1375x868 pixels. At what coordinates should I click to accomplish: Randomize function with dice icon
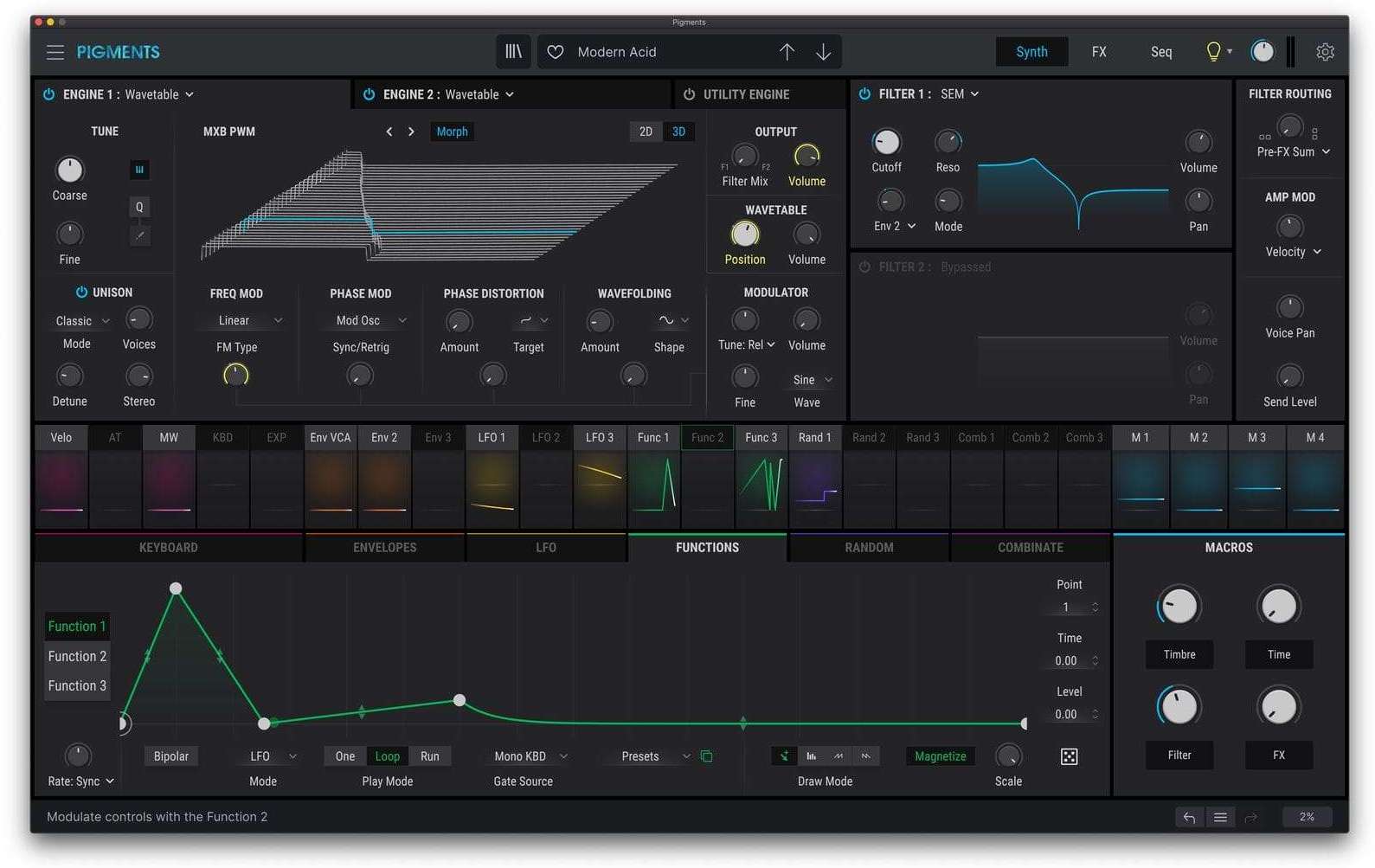pos(1070,756)
